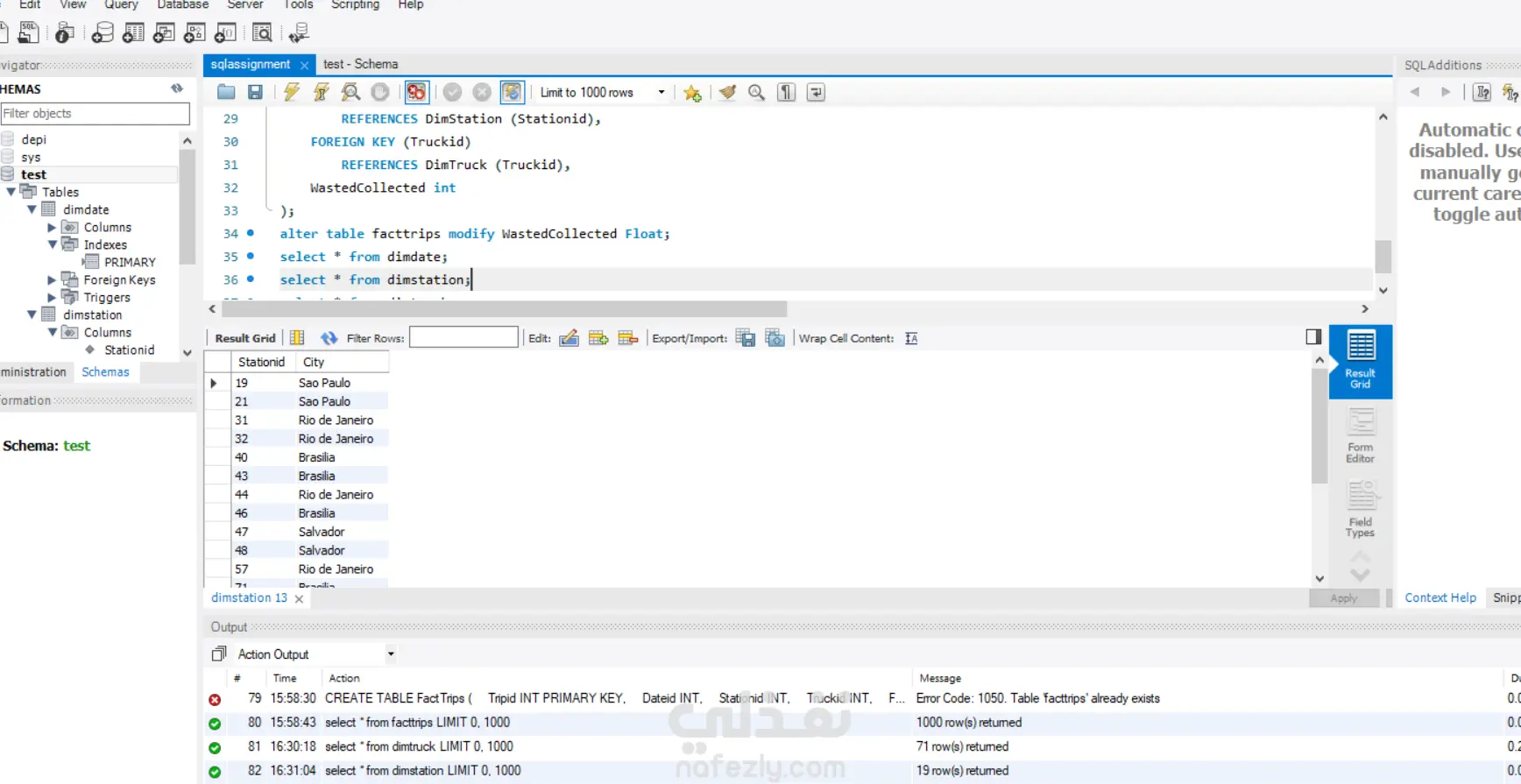Expand the Foreign Keys tree node

52,279
